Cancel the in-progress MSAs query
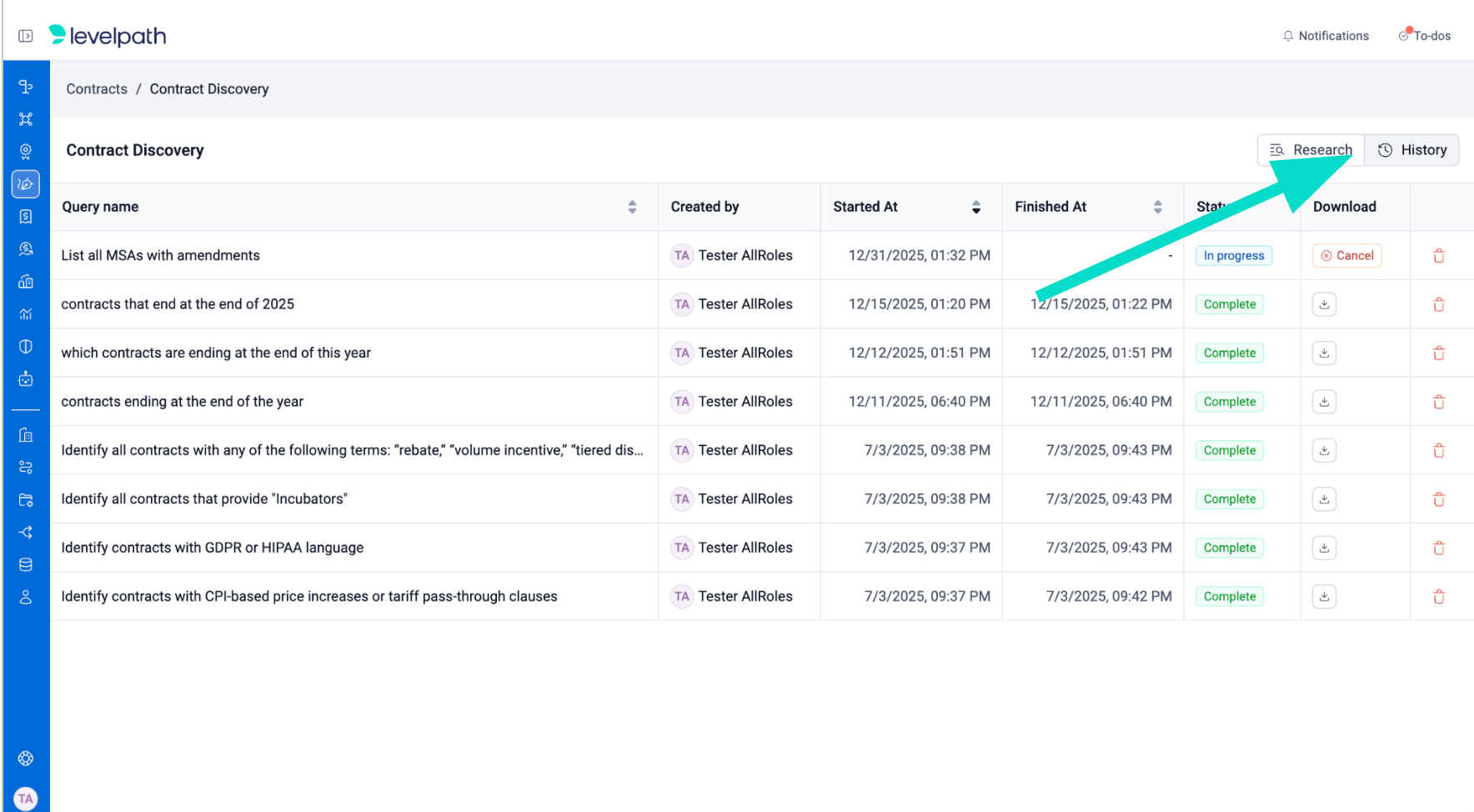Screen dimensions: 1474x812 (1346, 256)
